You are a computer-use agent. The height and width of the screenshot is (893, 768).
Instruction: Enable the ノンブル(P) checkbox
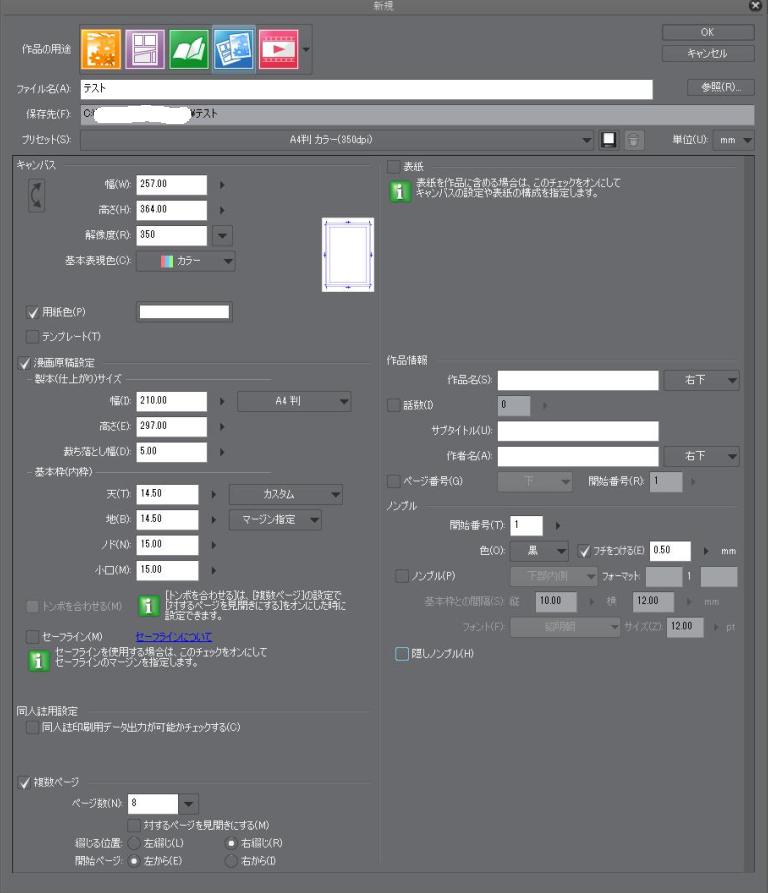coord(401,576)
